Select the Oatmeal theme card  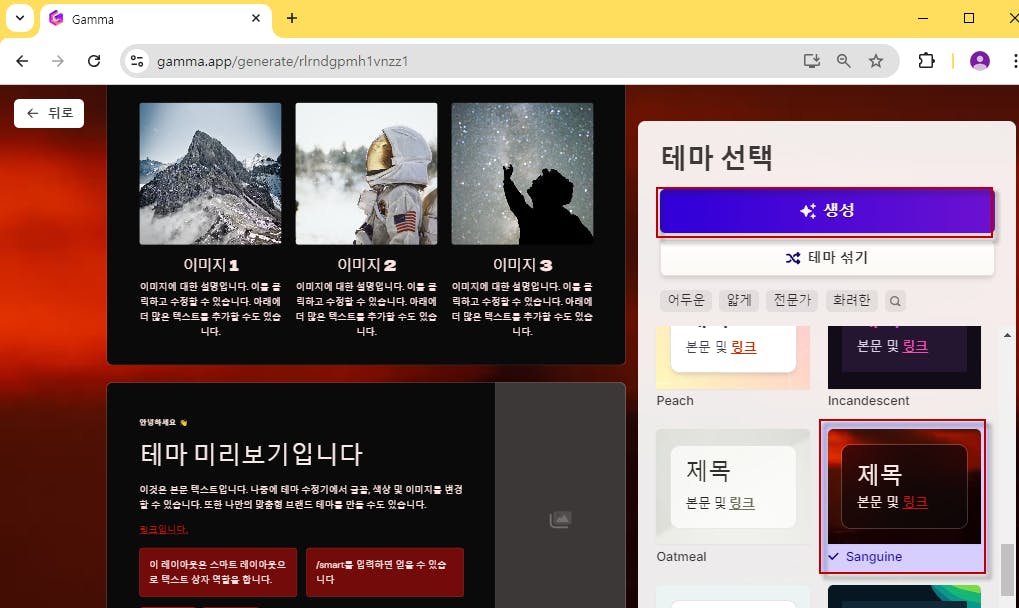click(732, 496)
